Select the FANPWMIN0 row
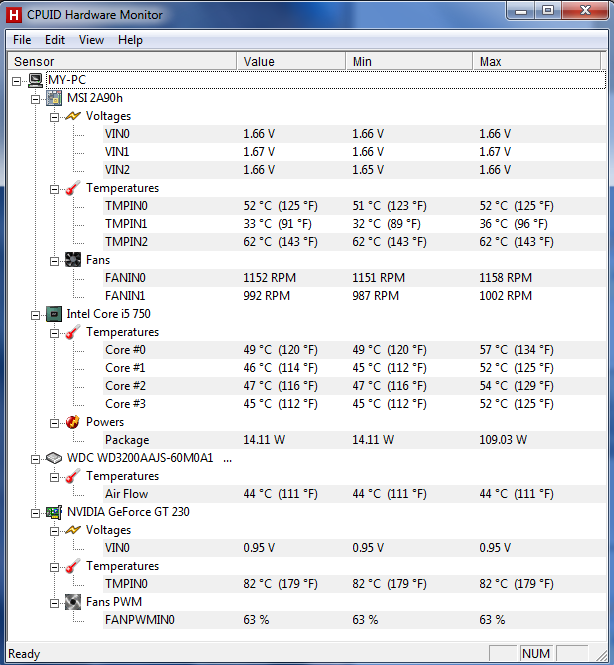614x665 pixels. point(354,620)
